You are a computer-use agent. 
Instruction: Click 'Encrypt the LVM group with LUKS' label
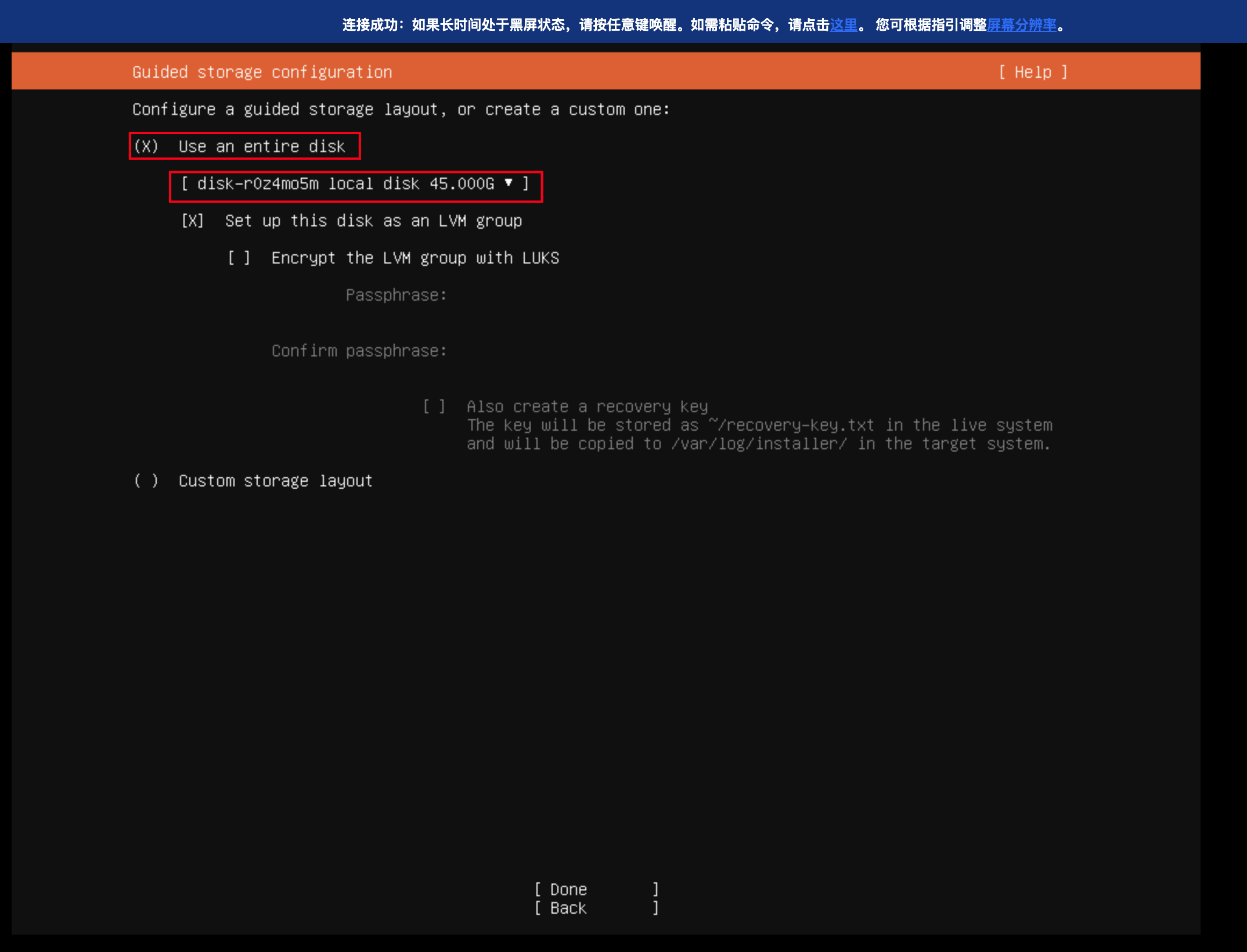pyautogui.click(x=415, y=258)
